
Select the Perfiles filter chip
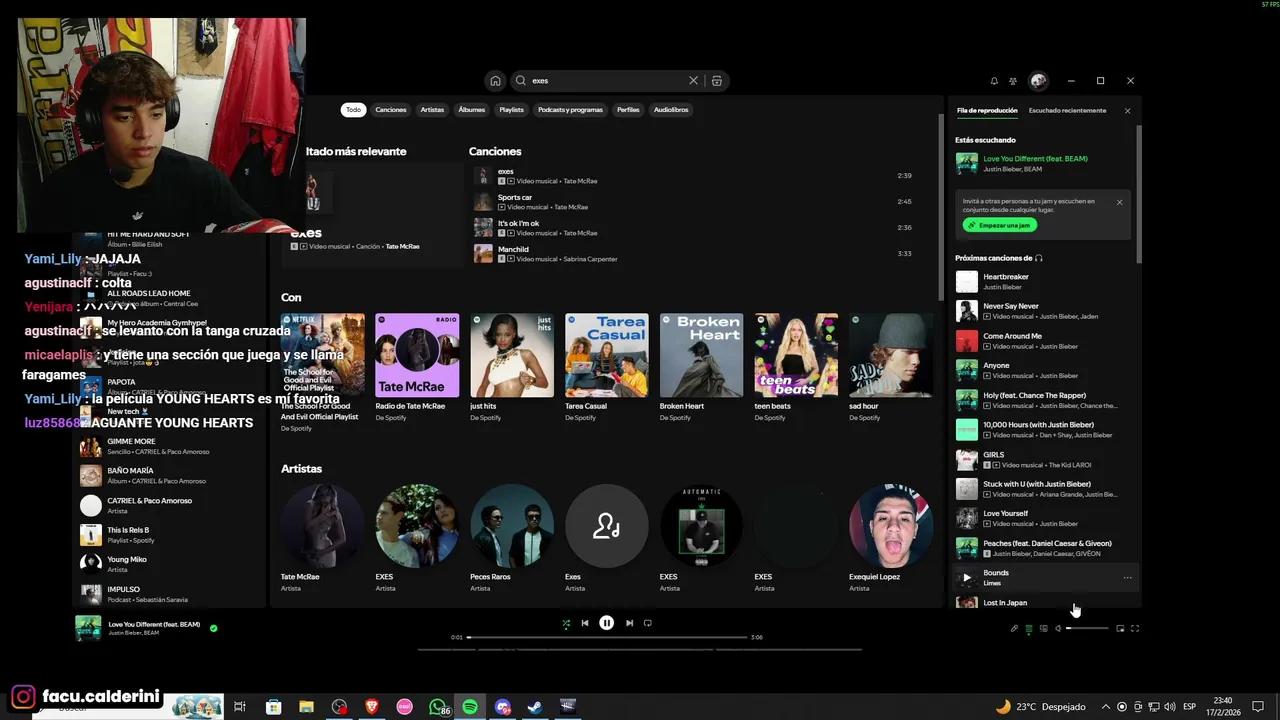(x=628, y=110)
